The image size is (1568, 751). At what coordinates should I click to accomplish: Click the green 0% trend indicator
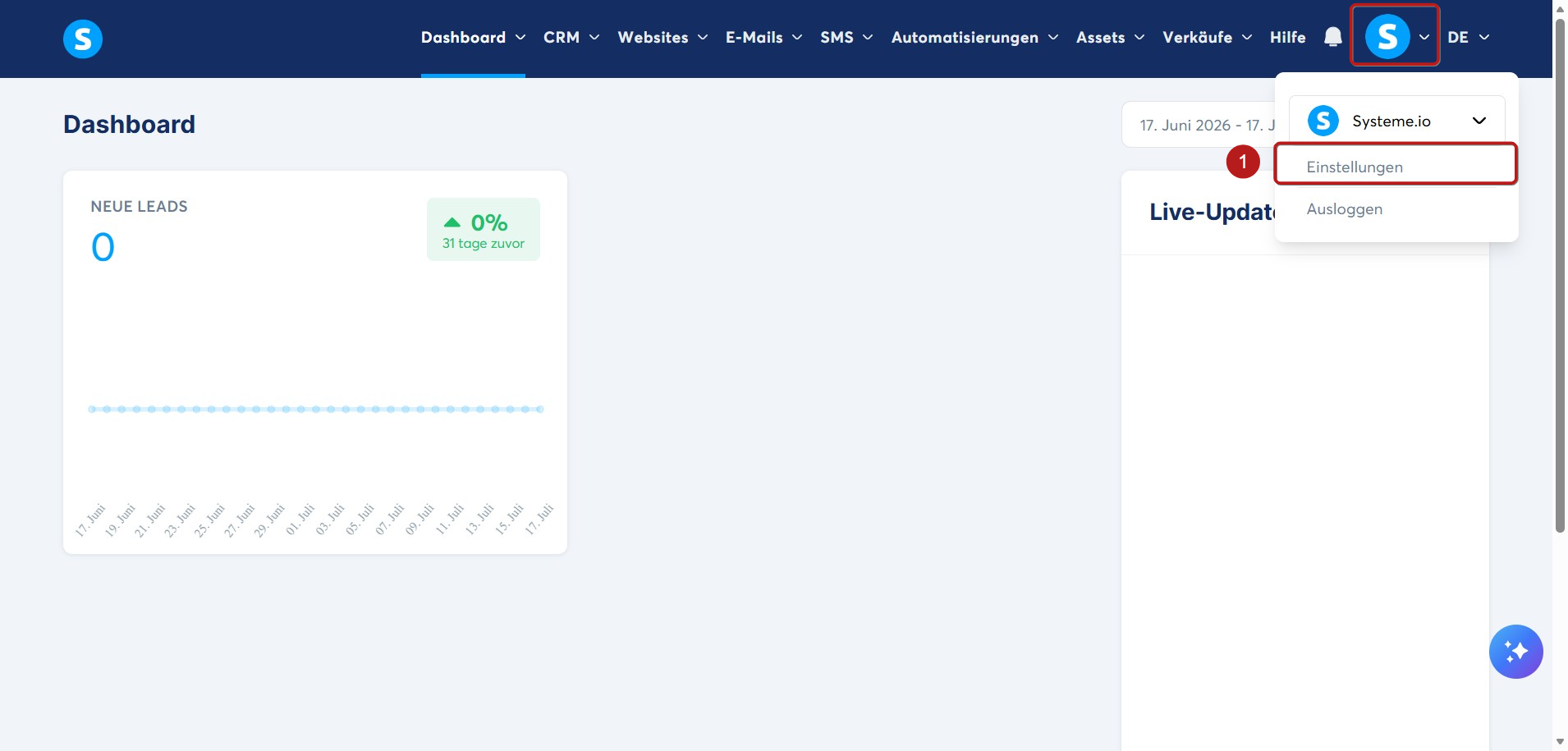[x=484, y=230]
